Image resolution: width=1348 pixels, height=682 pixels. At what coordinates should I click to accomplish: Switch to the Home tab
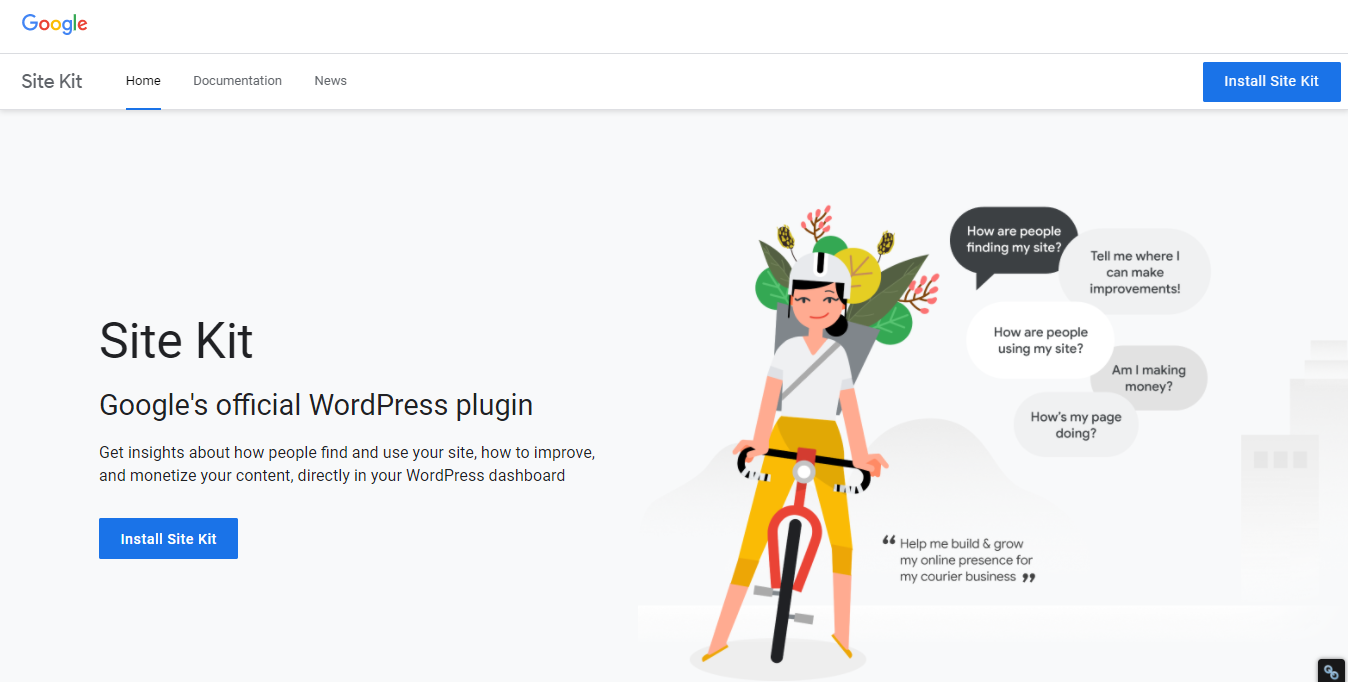pos(143,81)
